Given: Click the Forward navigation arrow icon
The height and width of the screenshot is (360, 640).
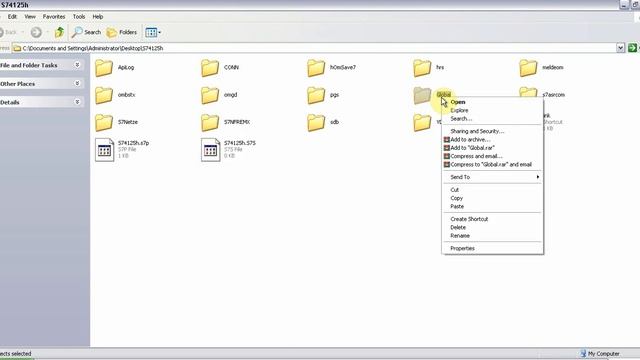Looking at the screenshot, I should 36,32.
